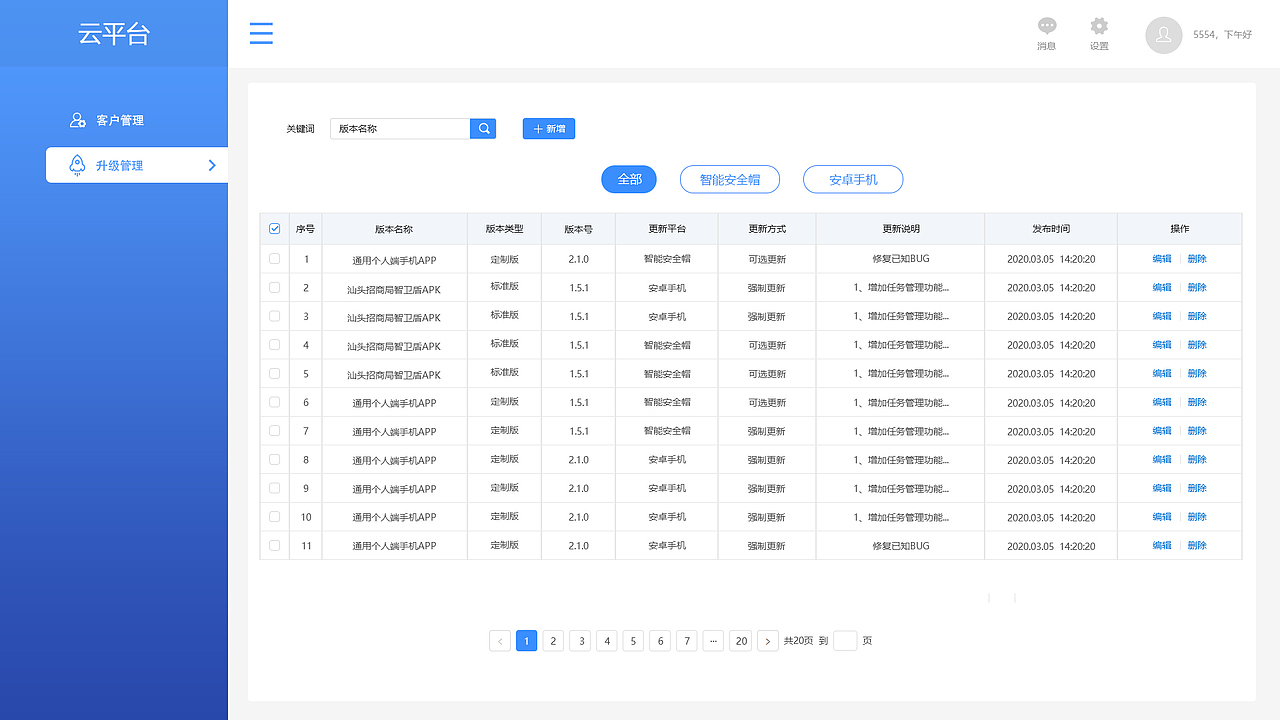This screenshot has height=720, width=1280.
Task: Check the checkbox for row 1
Action: point(274,258)
